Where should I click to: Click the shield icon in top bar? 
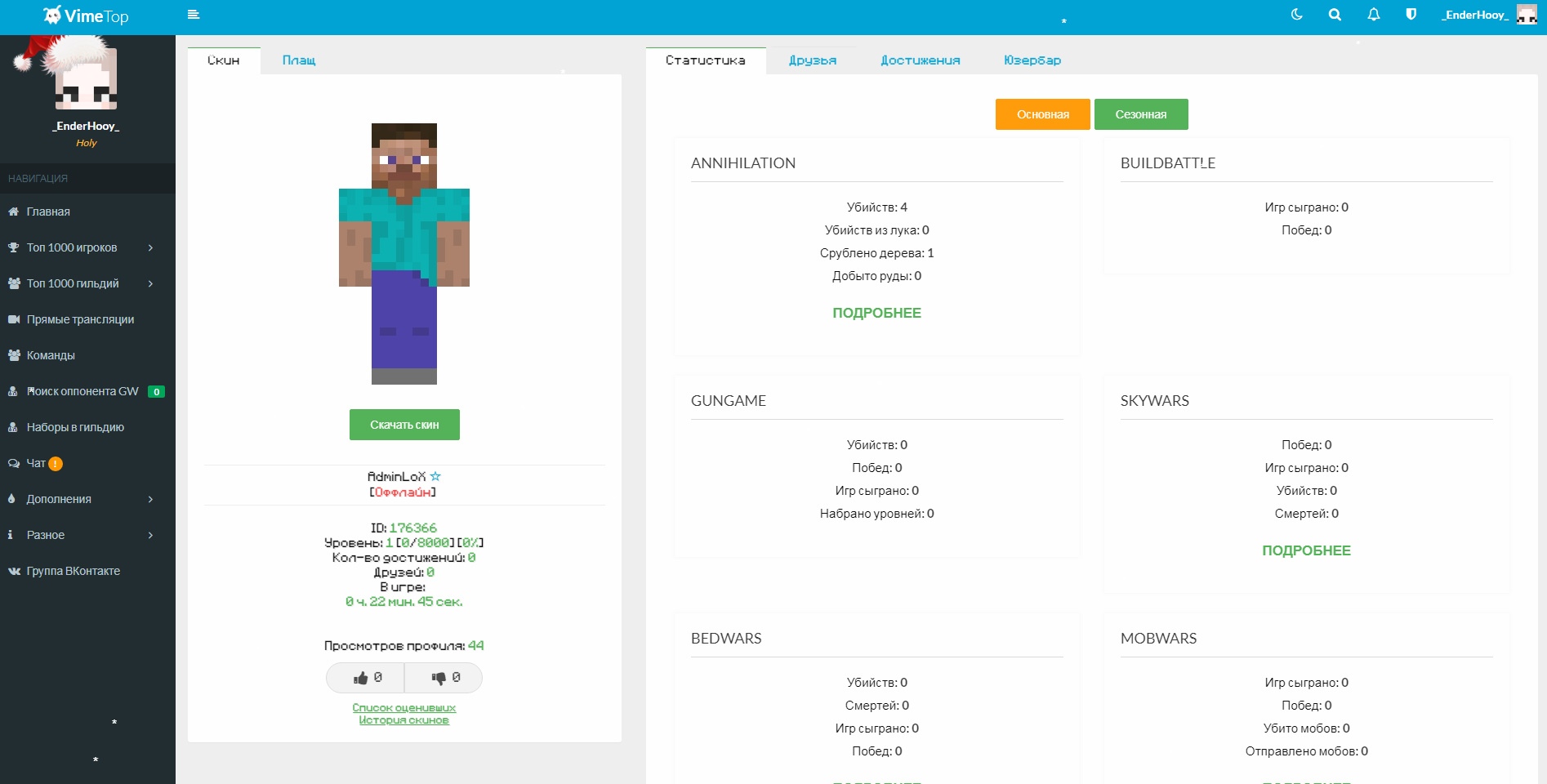(x=1411, y=15)
